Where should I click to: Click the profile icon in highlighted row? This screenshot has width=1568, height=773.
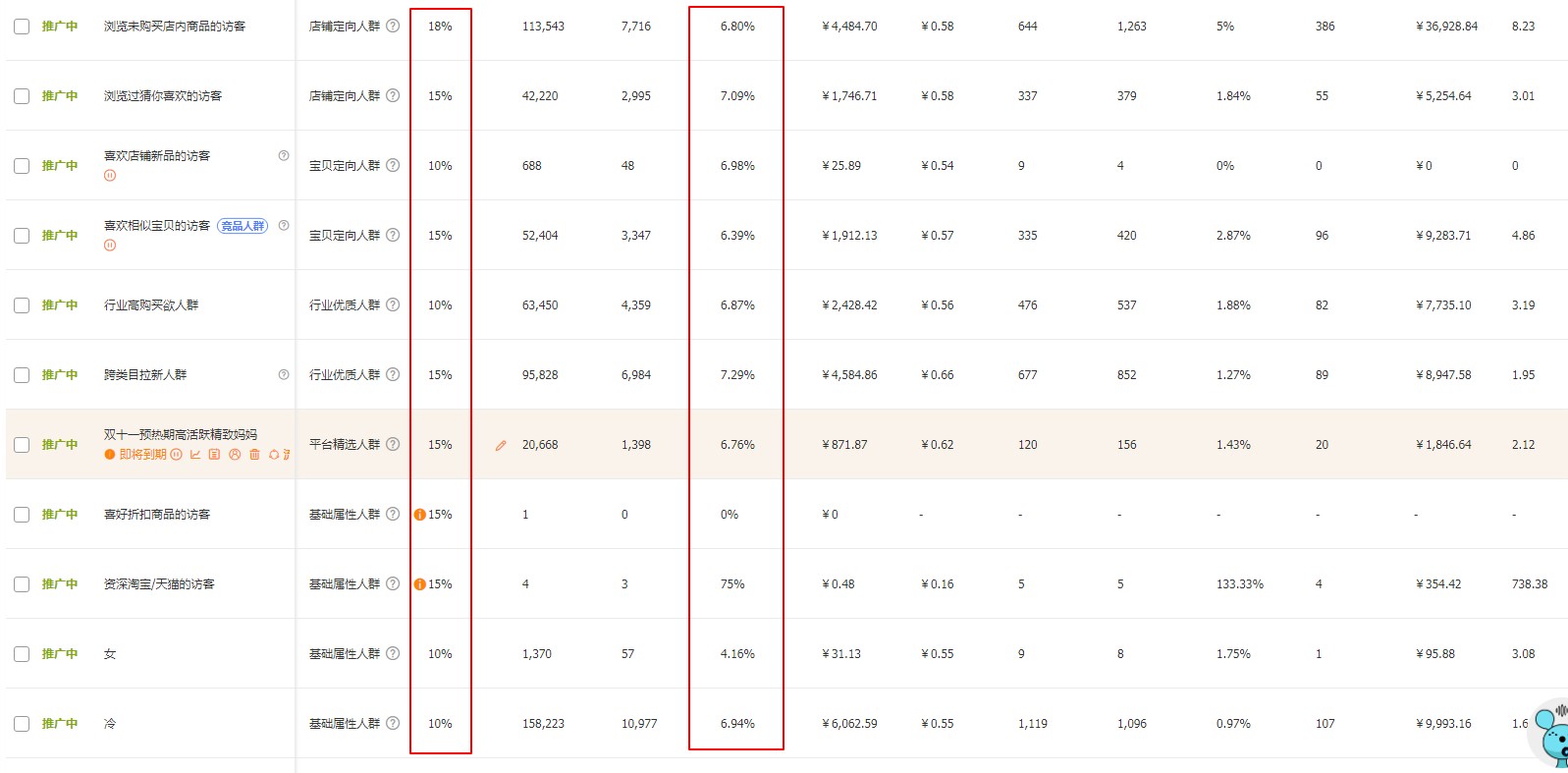pyautogui.click(x=235, y=454)
